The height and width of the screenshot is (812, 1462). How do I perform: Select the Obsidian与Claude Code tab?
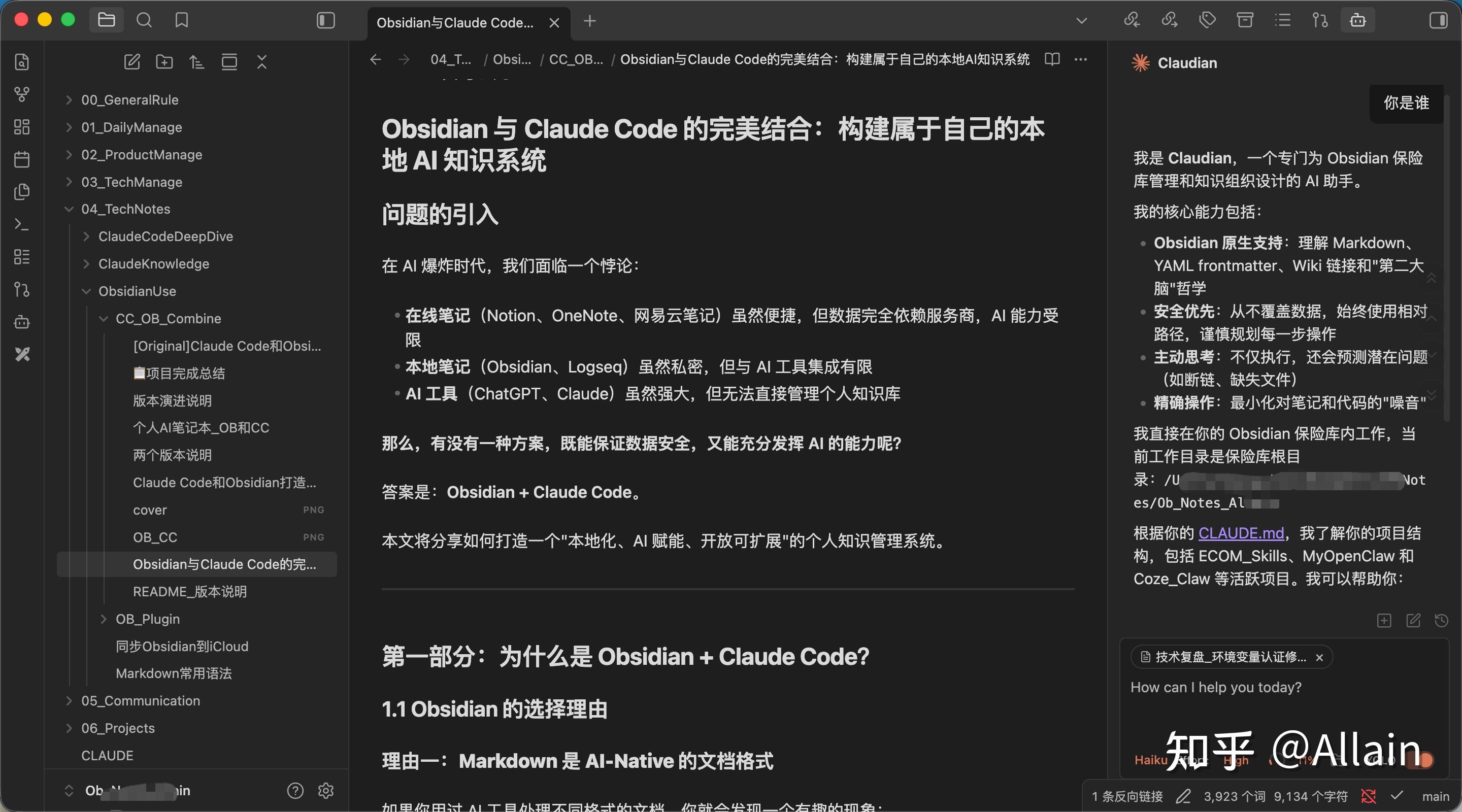469,23
